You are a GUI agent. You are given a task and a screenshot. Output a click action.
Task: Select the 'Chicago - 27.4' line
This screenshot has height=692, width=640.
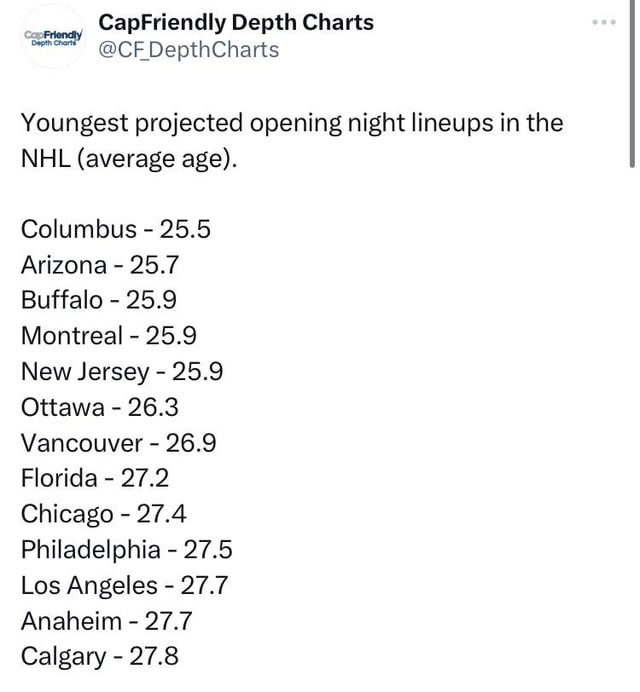pos(104,514)
